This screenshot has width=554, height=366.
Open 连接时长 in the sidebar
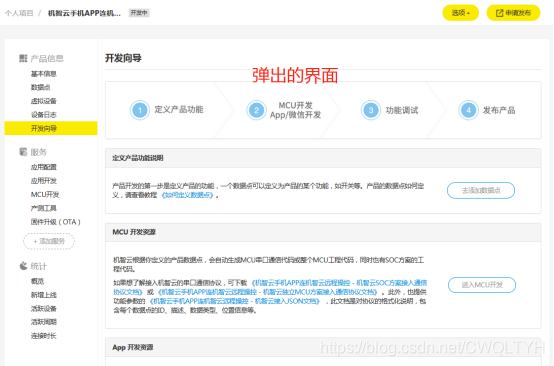(43, 336)
